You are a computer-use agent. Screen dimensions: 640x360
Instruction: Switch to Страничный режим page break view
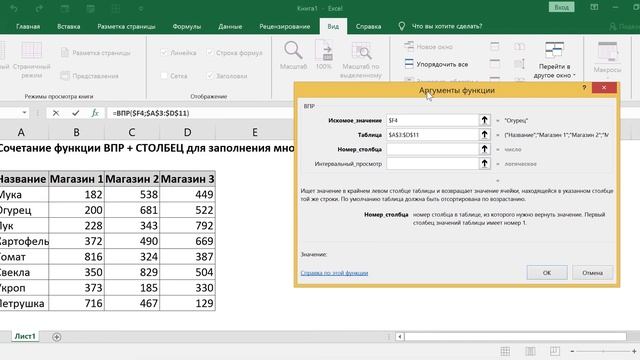[x=31, y=60]
